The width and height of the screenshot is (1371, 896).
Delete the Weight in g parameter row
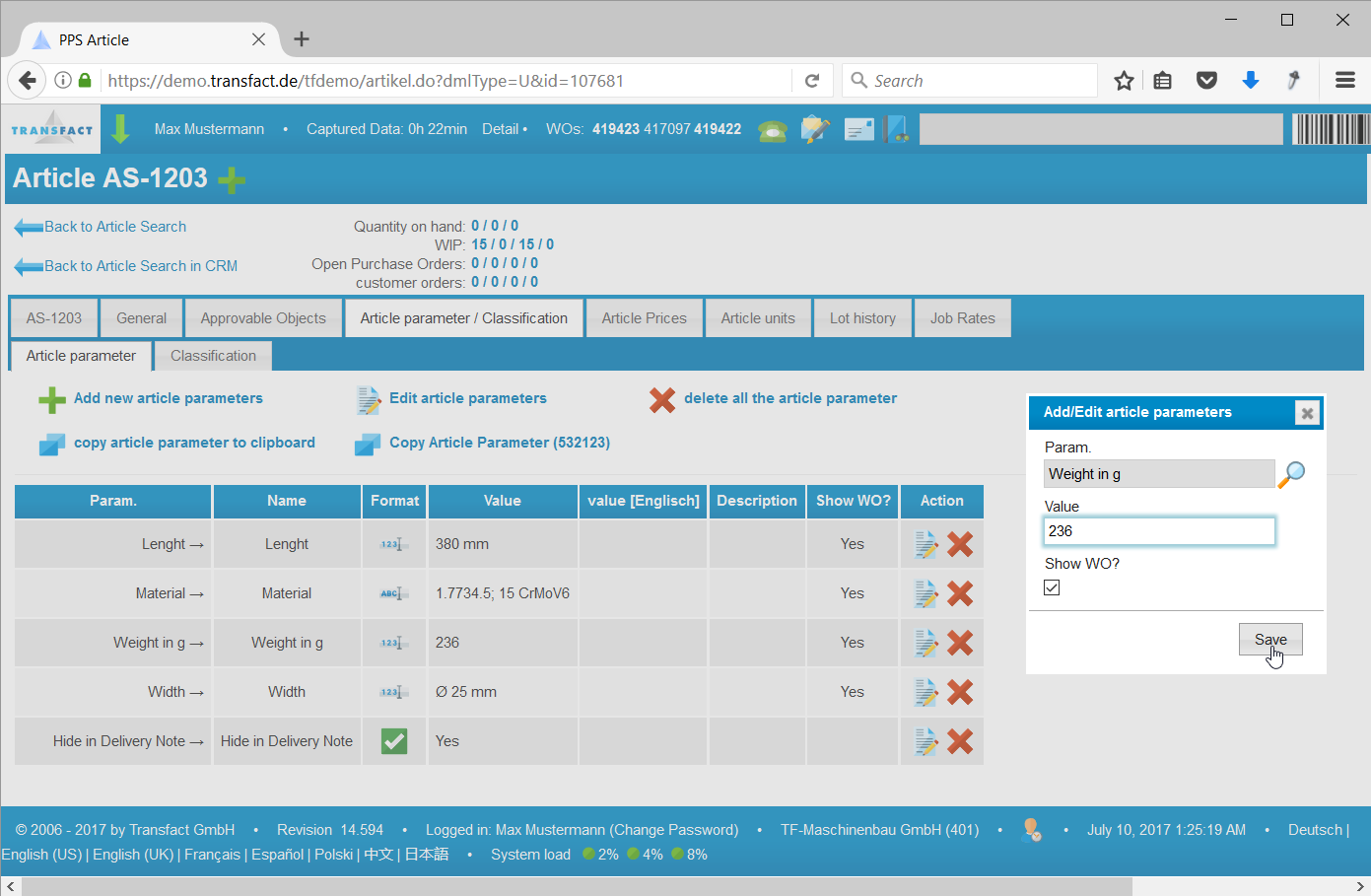(960, 643)
